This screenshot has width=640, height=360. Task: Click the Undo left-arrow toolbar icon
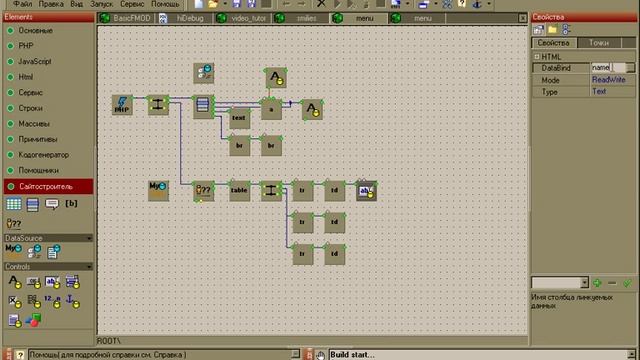[x=287, y=4]
